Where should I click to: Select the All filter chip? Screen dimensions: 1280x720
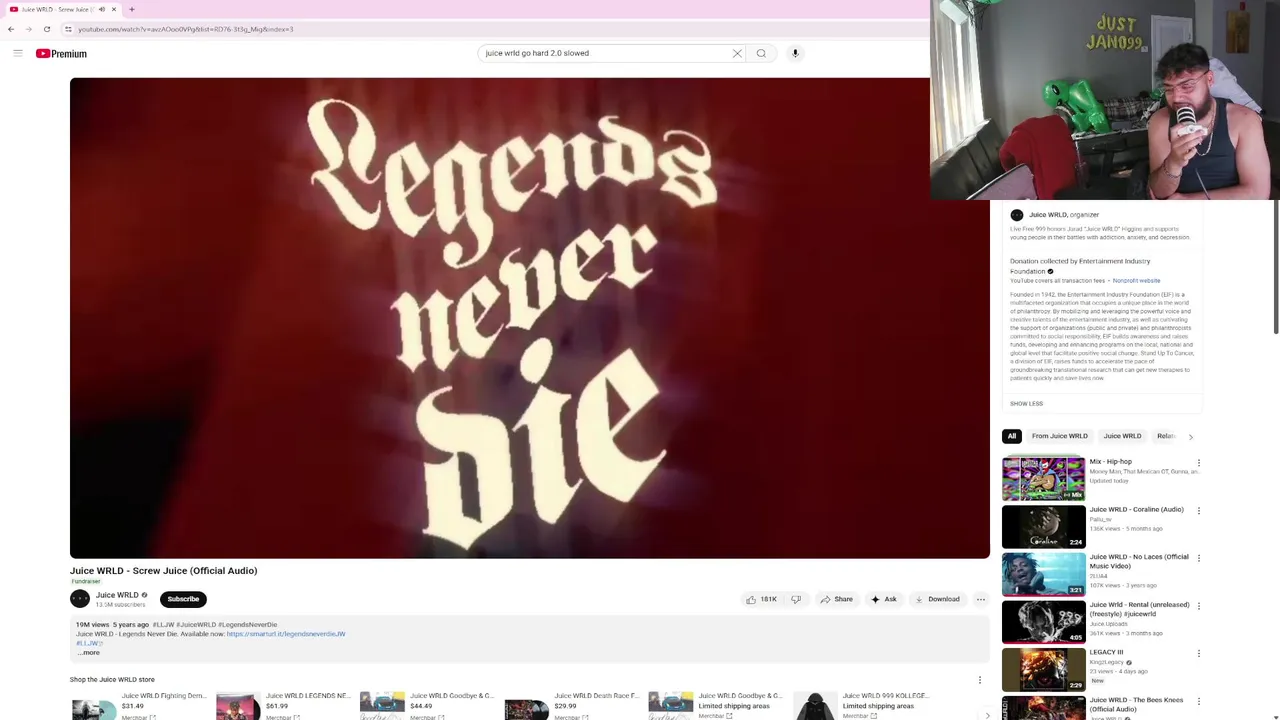click(x=1012, y=436)
